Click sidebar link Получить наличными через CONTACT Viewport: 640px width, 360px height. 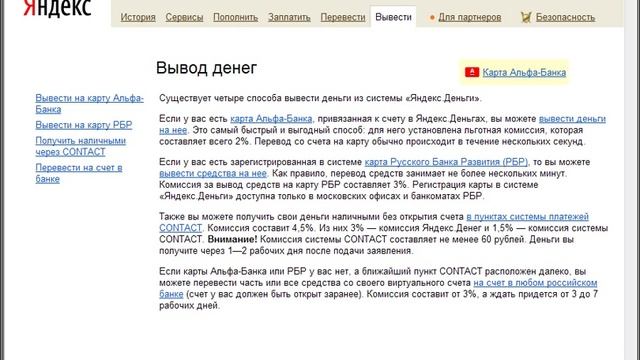80,146
